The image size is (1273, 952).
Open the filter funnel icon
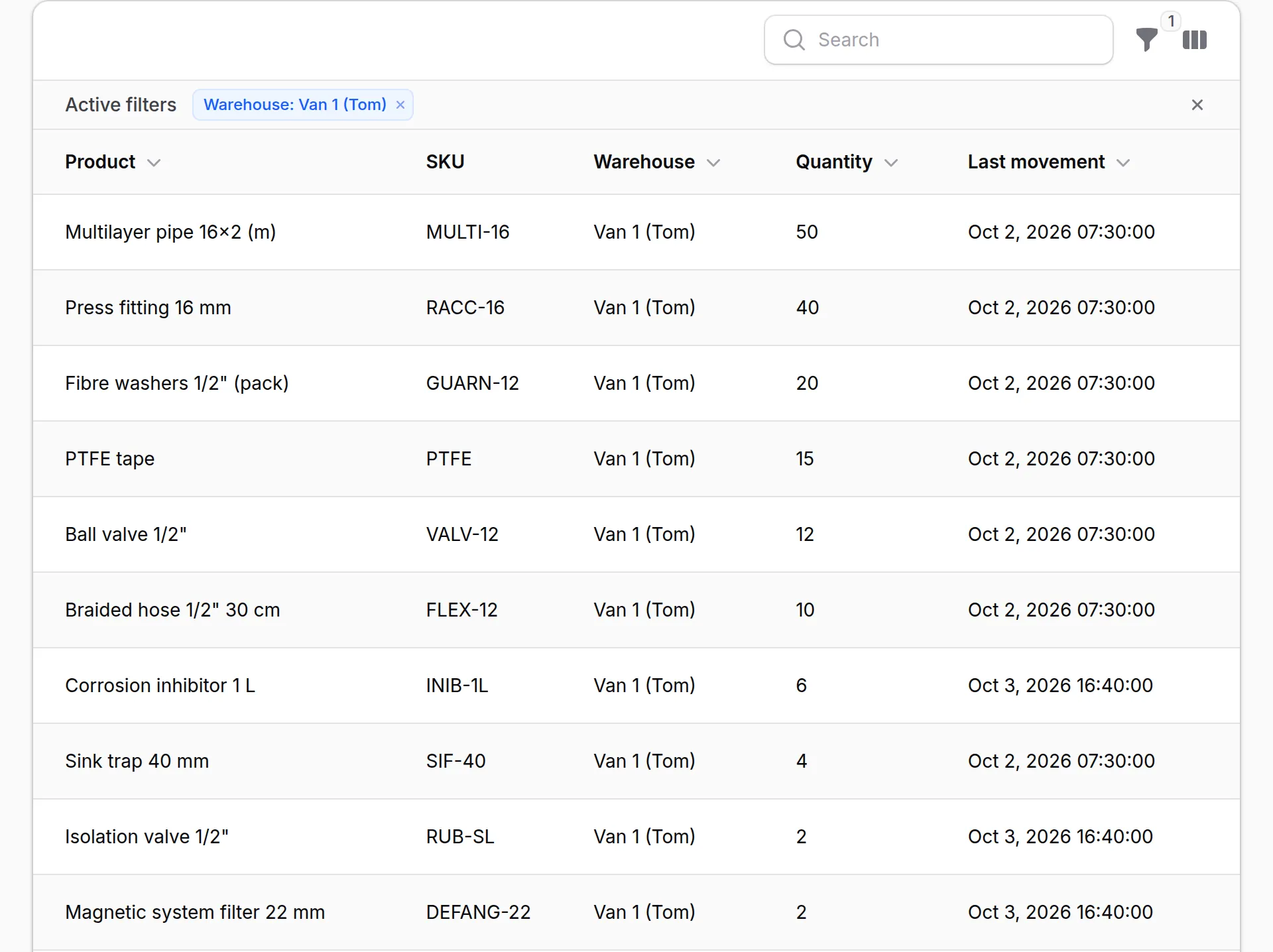(x=1146, y=40)
